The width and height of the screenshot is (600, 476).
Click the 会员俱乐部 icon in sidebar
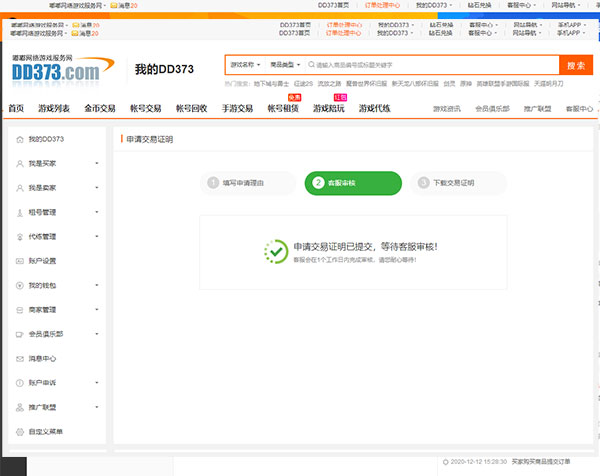click(20, 334)
